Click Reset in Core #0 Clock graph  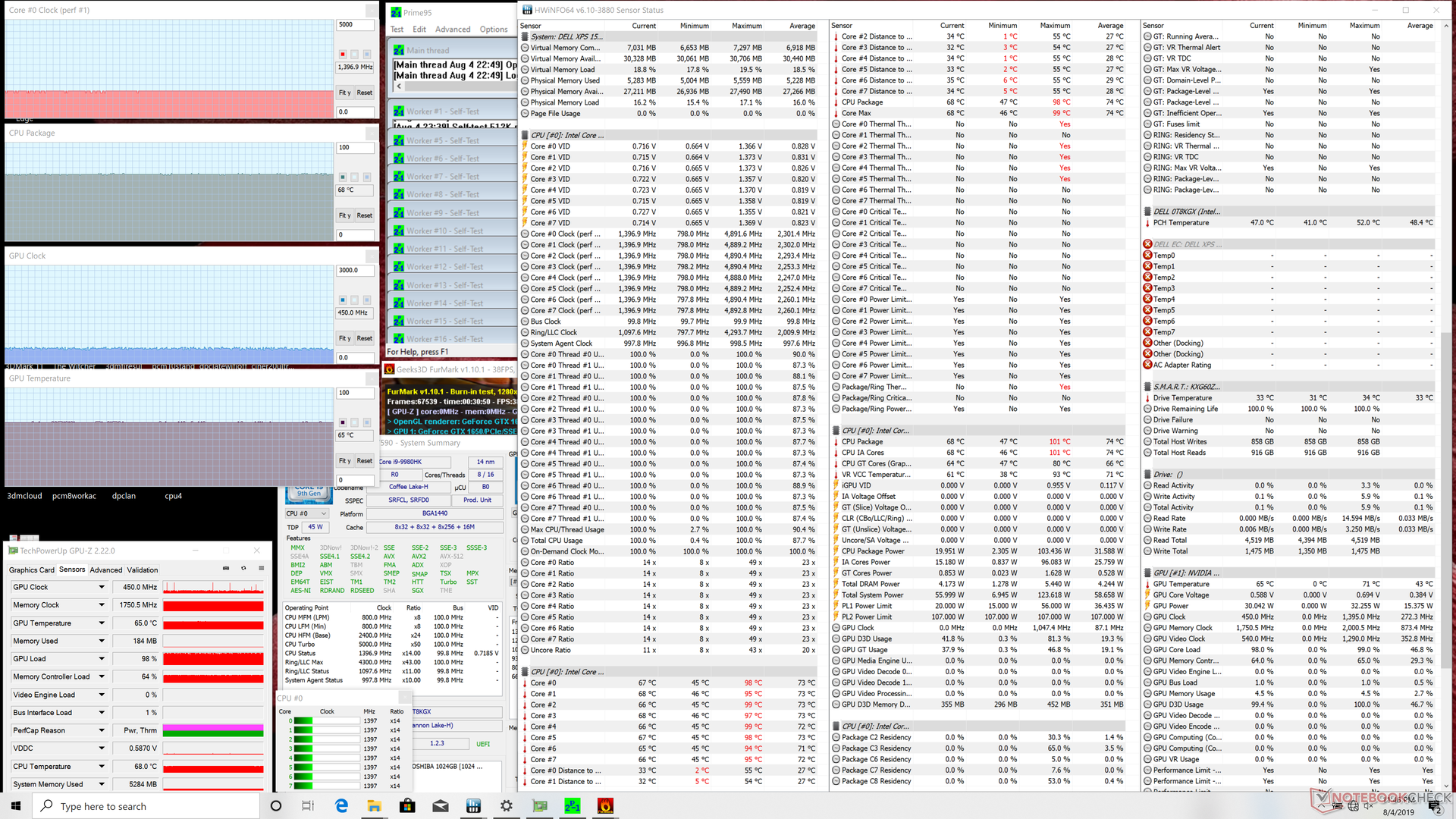(x=365, y=93)
